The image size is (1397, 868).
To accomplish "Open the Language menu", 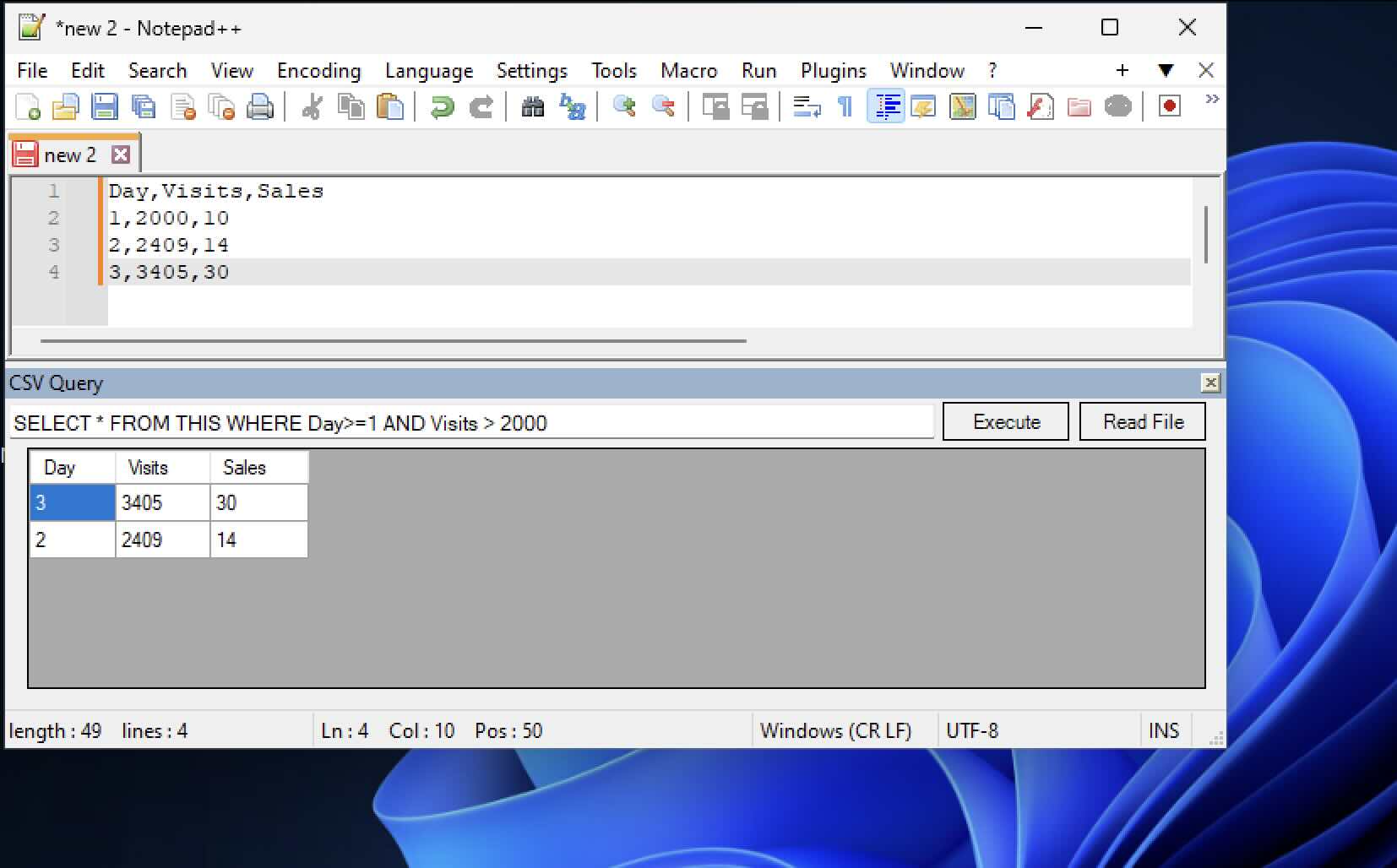I will pos(429,71).
